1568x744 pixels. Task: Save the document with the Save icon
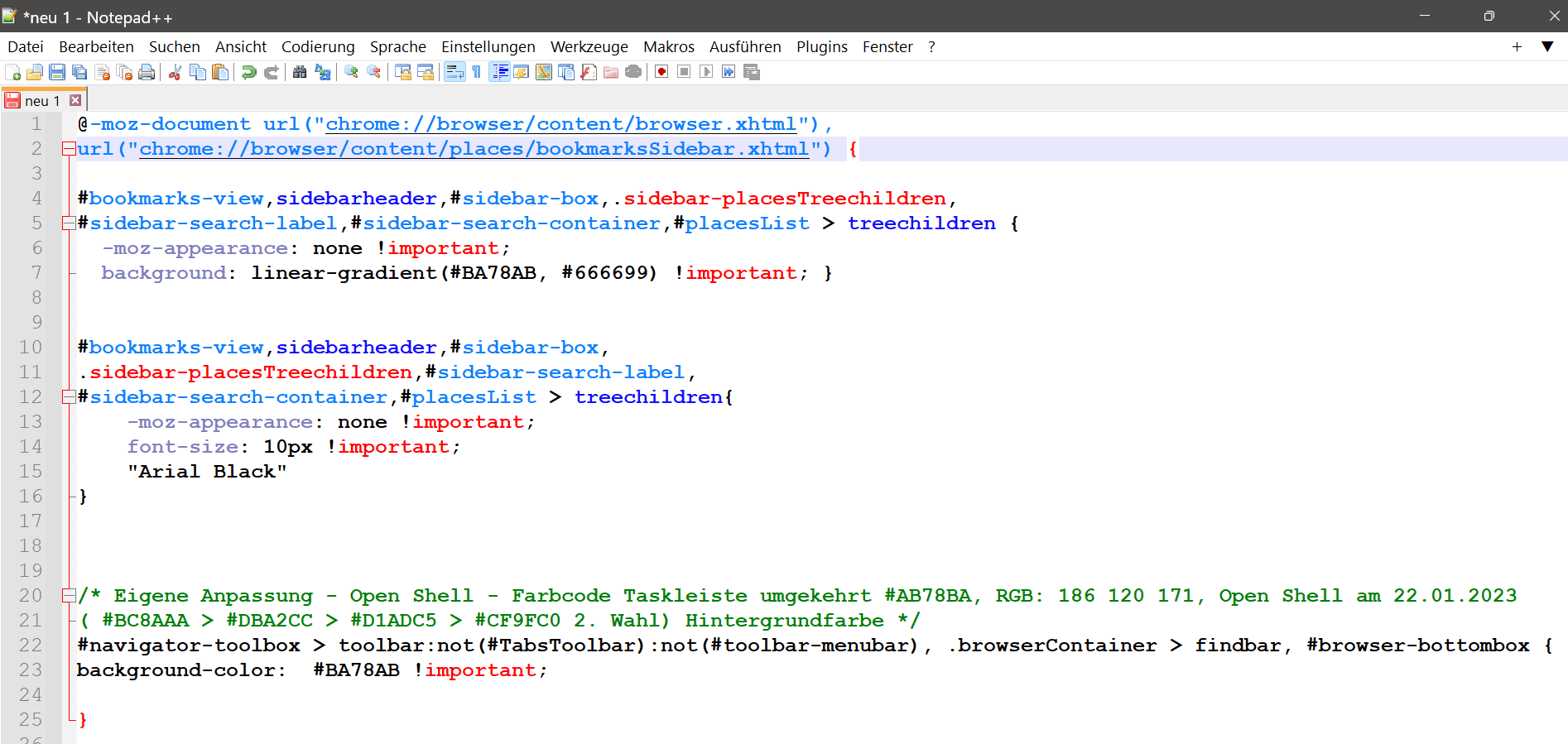(57, 73)
